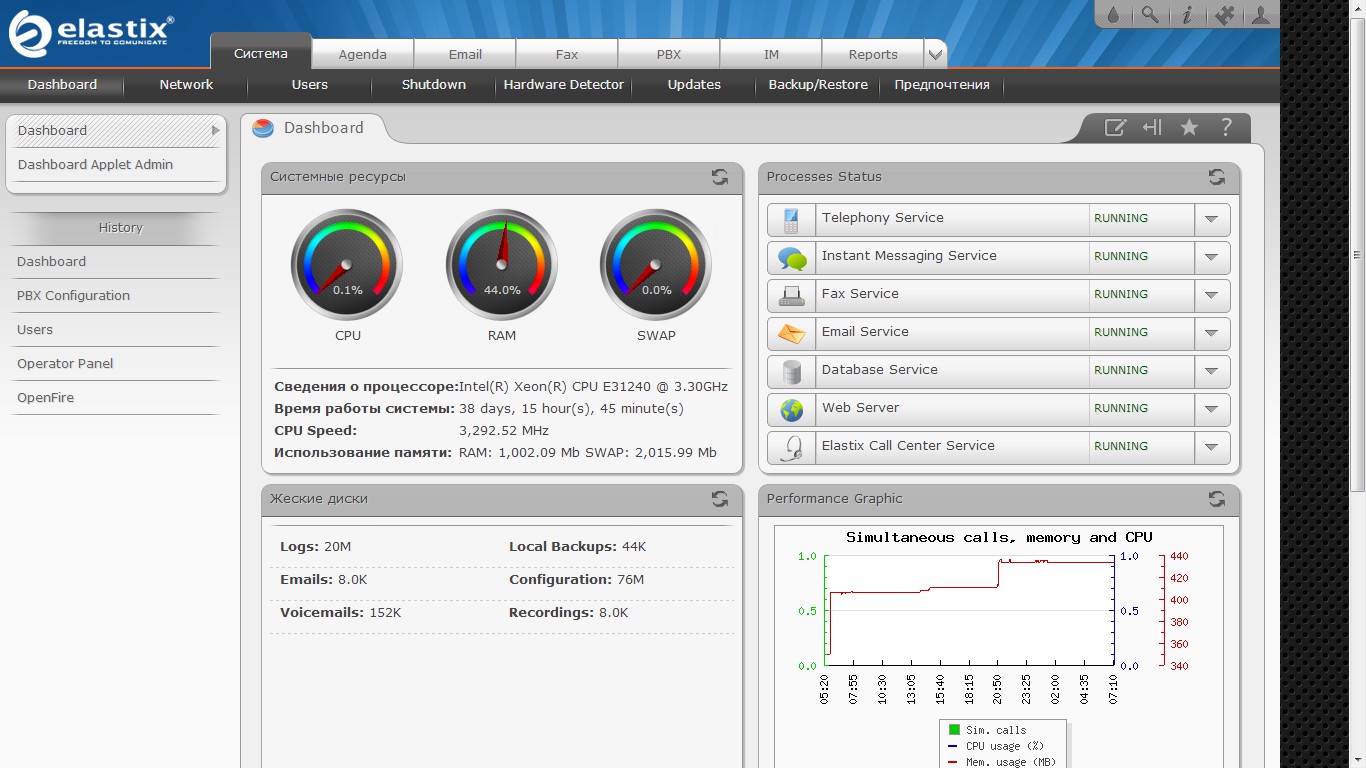This screenshot has height=768, width=1366.
Task: Expand the sidebar Dashboard arrow
Action: tap(215, 130)
